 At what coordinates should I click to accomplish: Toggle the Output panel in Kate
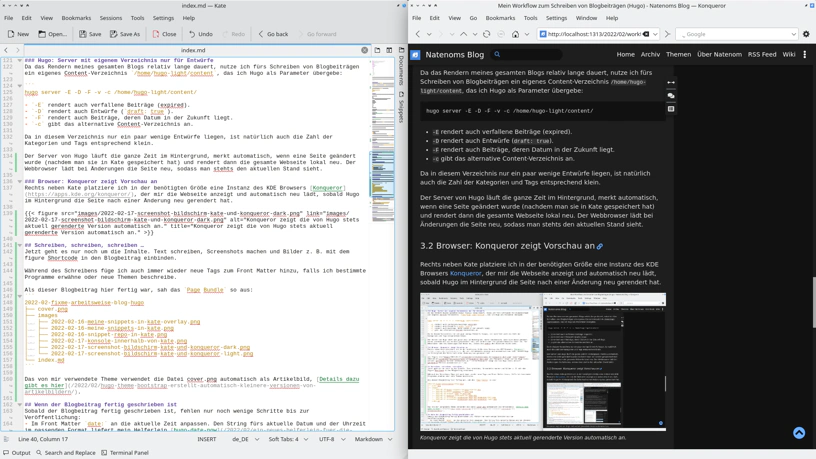click(x=17, y=453)
